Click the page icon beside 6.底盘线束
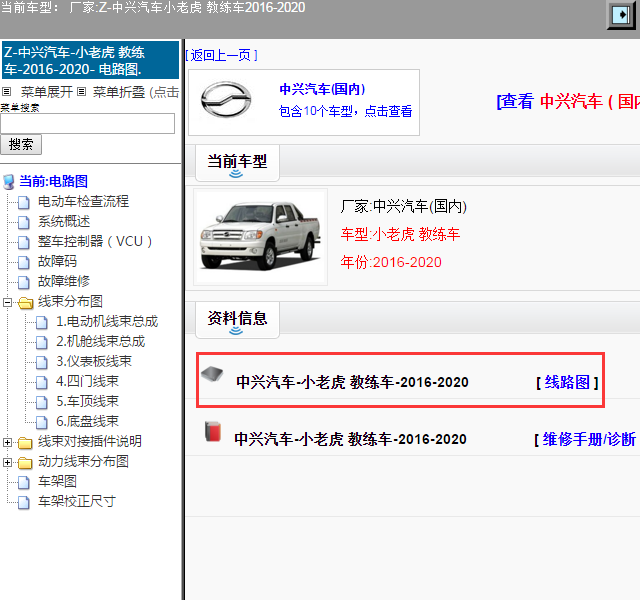This screenshot has width=640, height=600. pos(42,422)
